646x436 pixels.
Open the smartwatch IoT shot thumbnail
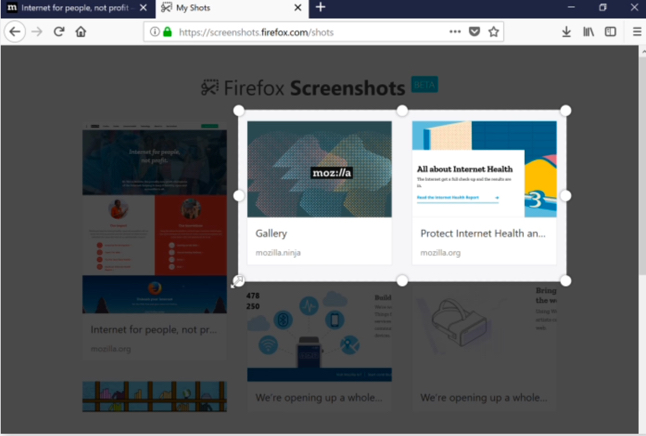point(319,334)
